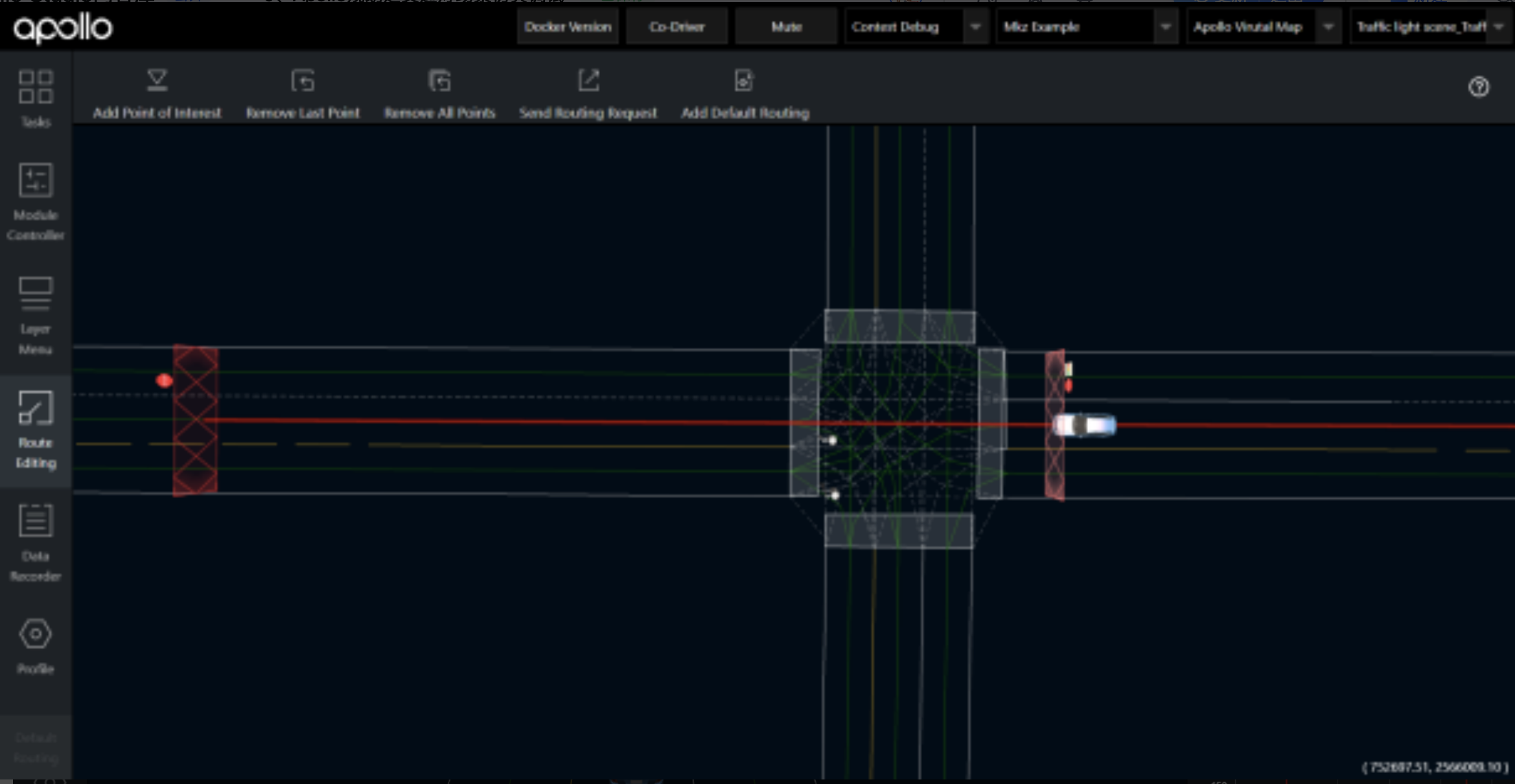Expand the Apollo Virutal Map dropdown
Viewport: 1515px width, 784px height.
[1328, 27]
